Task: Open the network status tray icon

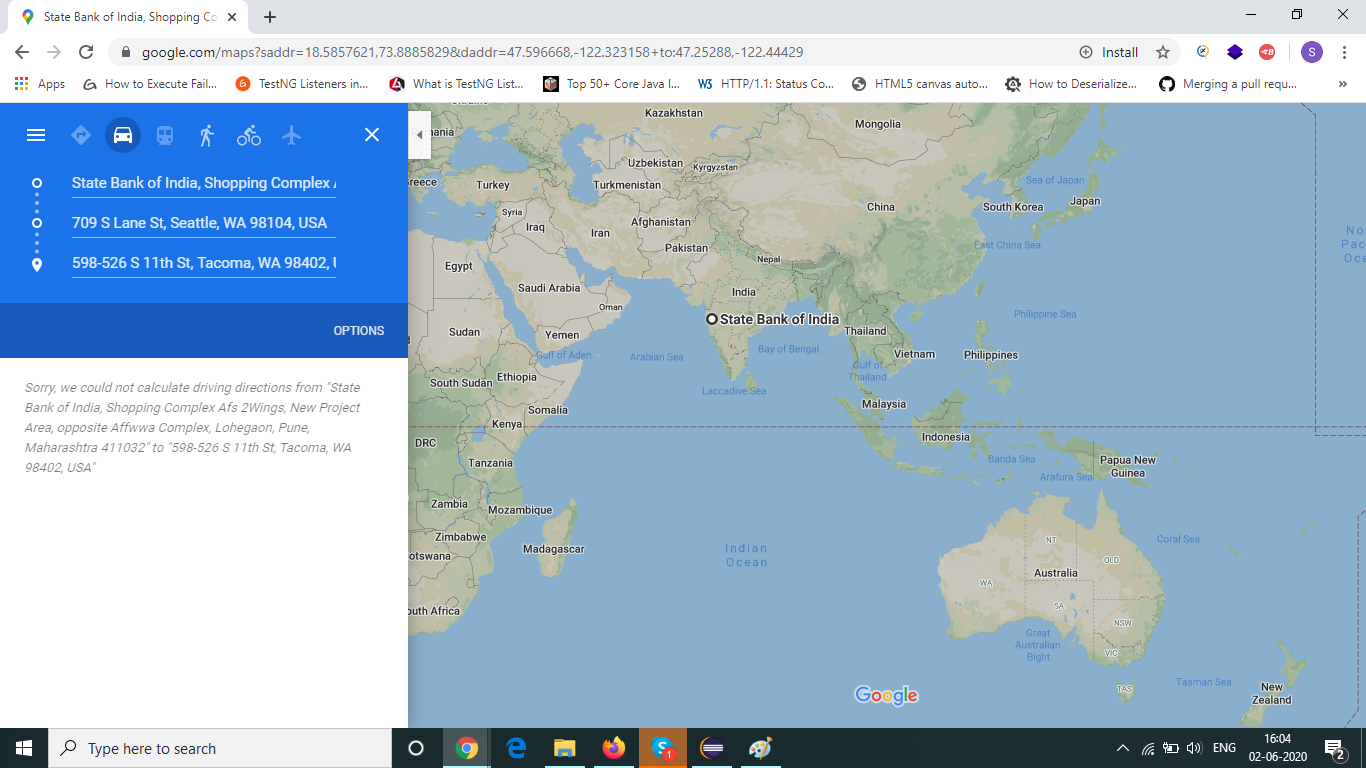Action: point(1148,748)
